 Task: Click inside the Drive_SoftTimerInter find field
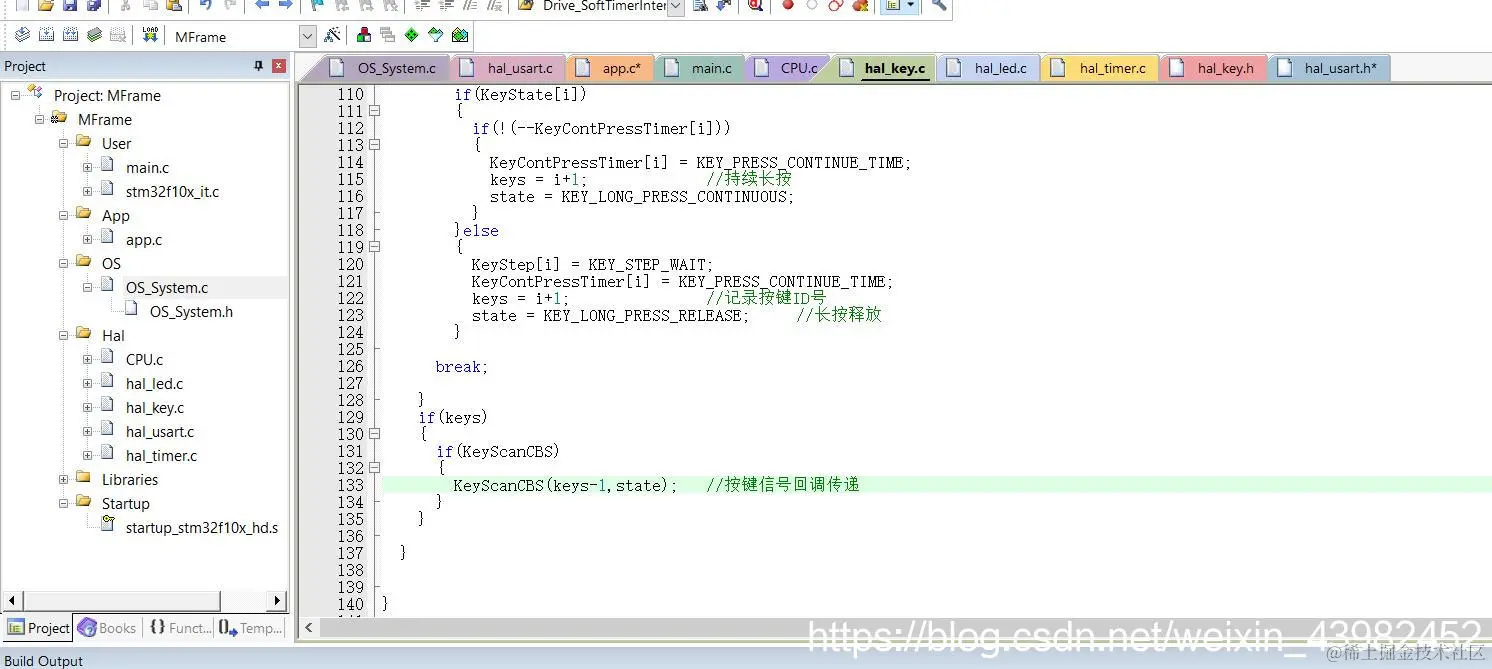[x=602, y=7]
